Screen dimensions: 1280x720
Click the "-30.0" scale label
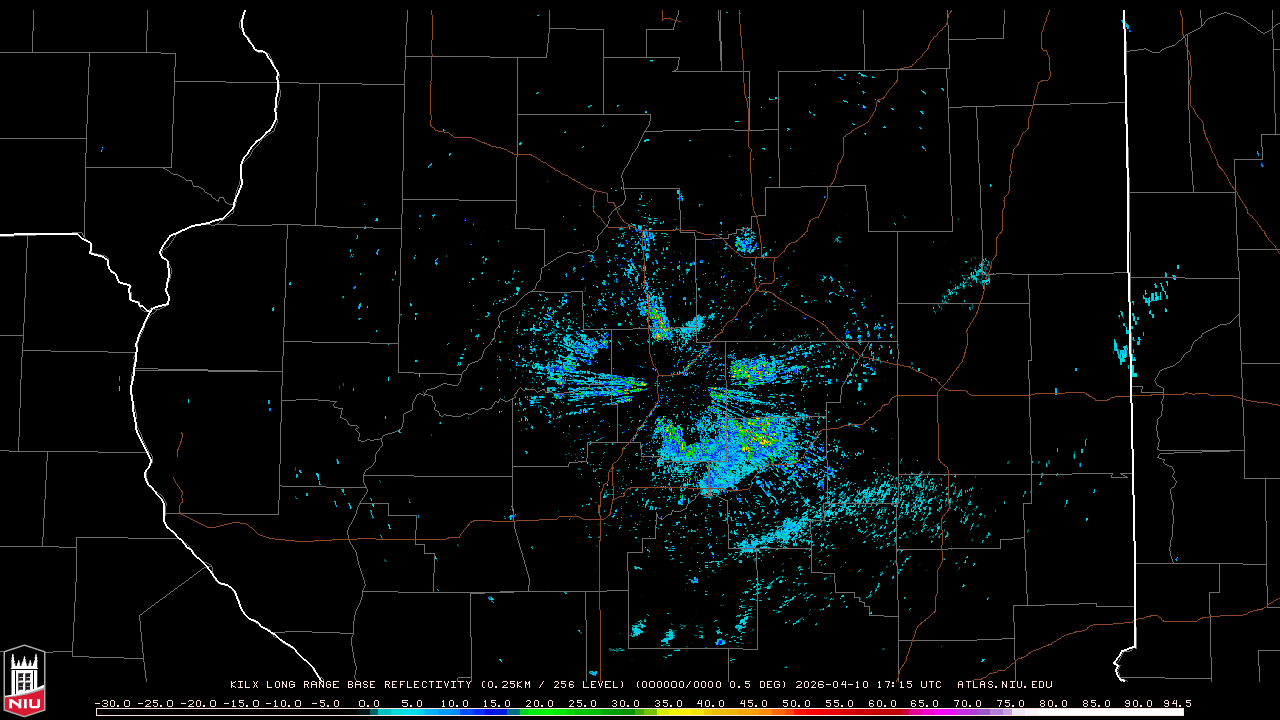112,703
